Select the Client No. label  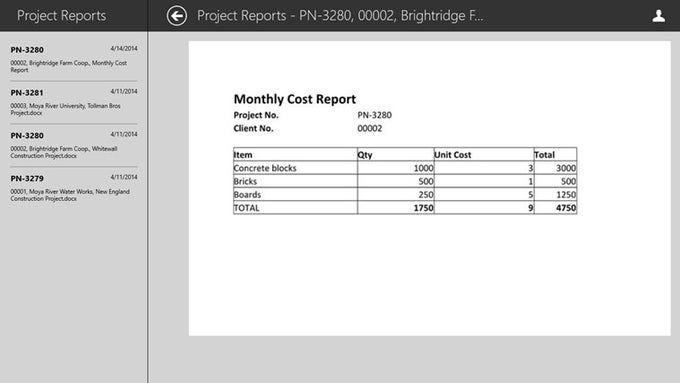(253, 128)
